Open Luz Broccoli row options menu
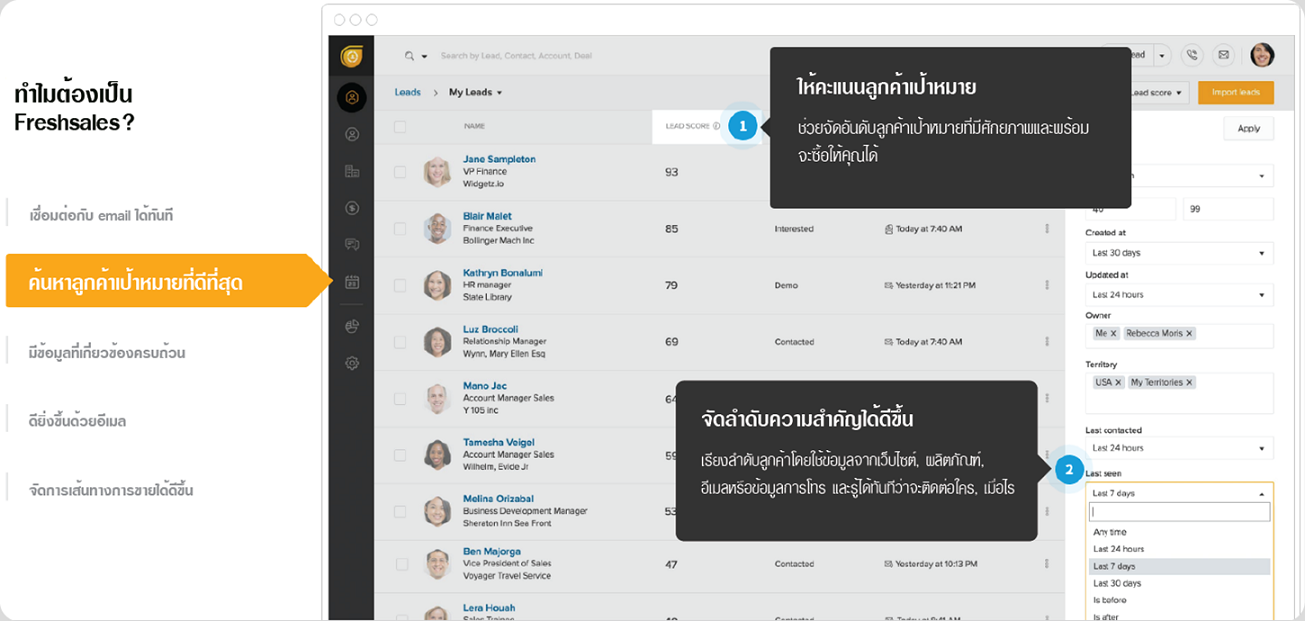 [1047, 342]
